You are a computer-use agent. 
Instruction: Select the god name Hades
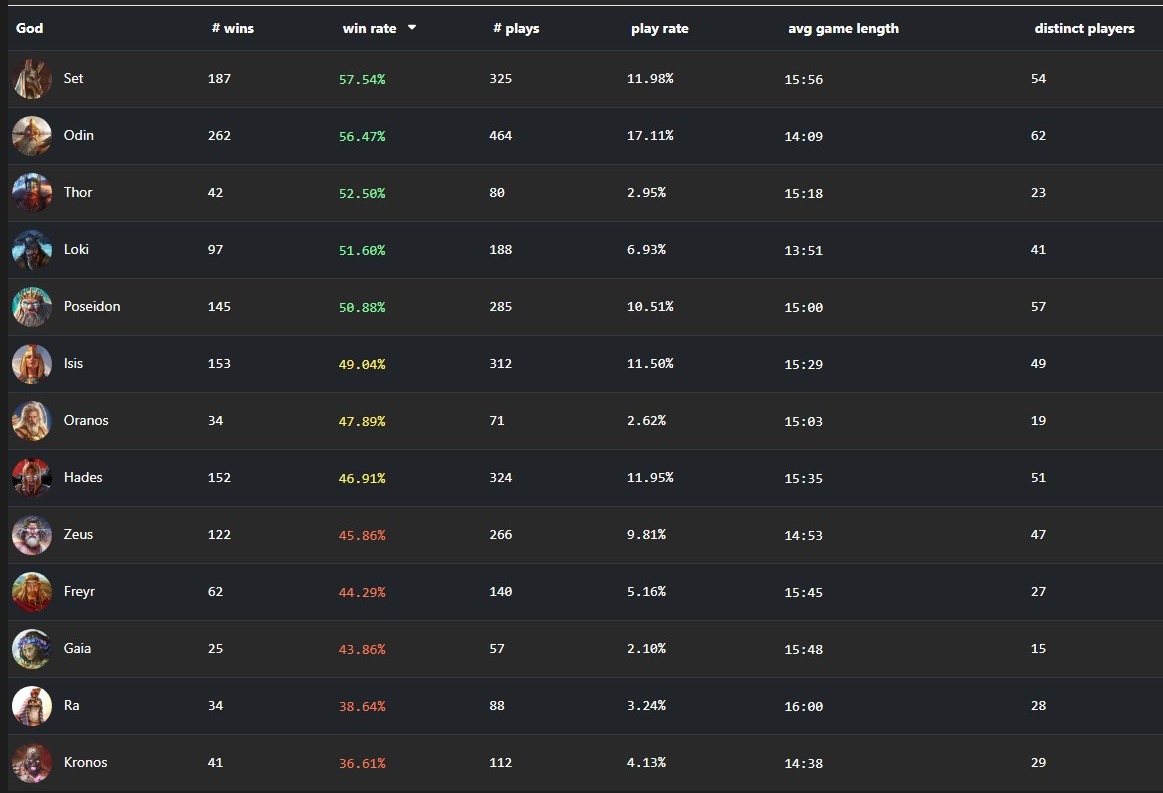tap(83, 478)
